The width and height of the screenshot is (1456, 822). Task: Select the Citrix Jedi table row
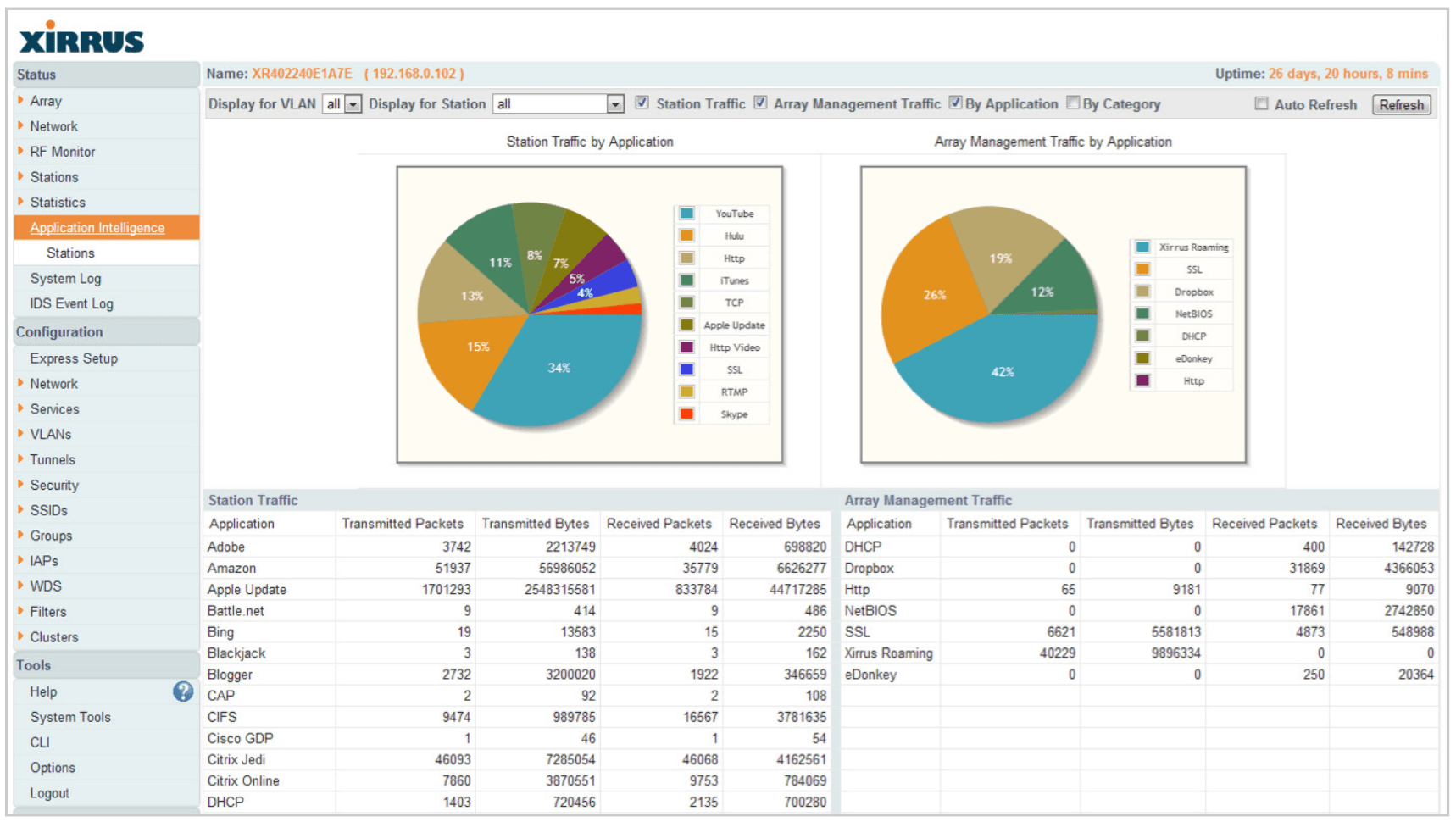pyautogui.click(x=517, y=759)
